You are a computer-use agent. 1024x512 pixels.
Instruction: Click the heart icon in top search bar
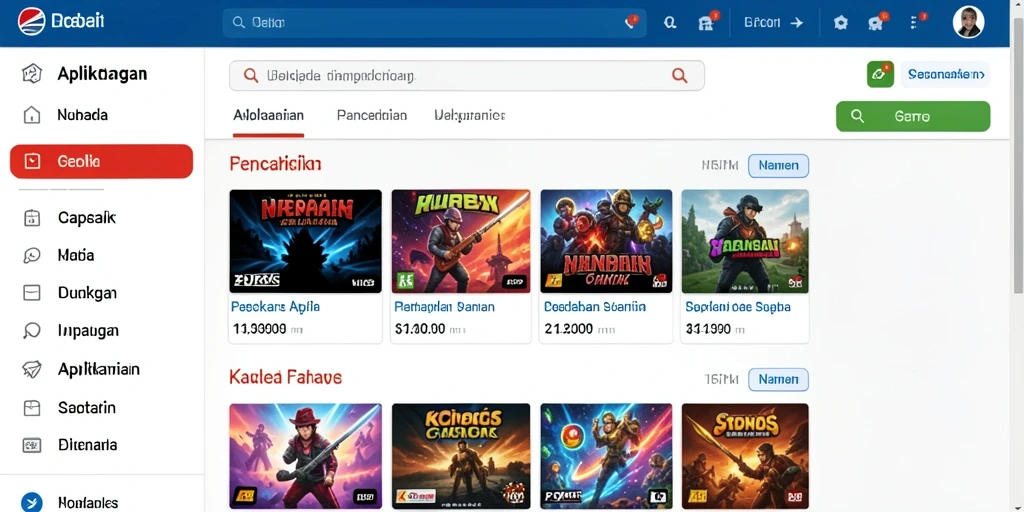631,23
